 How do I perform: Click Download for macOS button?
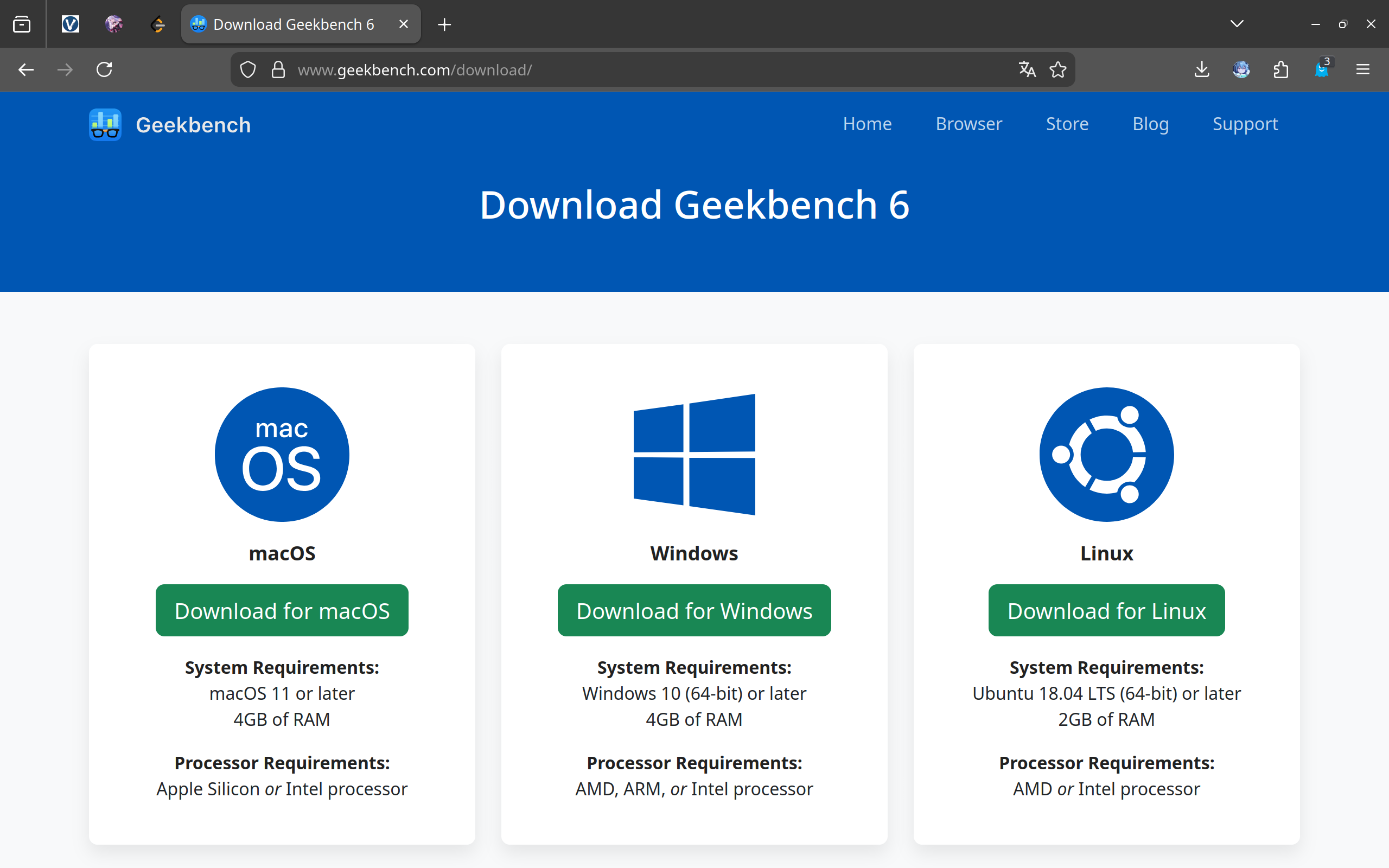pos(282,610)
